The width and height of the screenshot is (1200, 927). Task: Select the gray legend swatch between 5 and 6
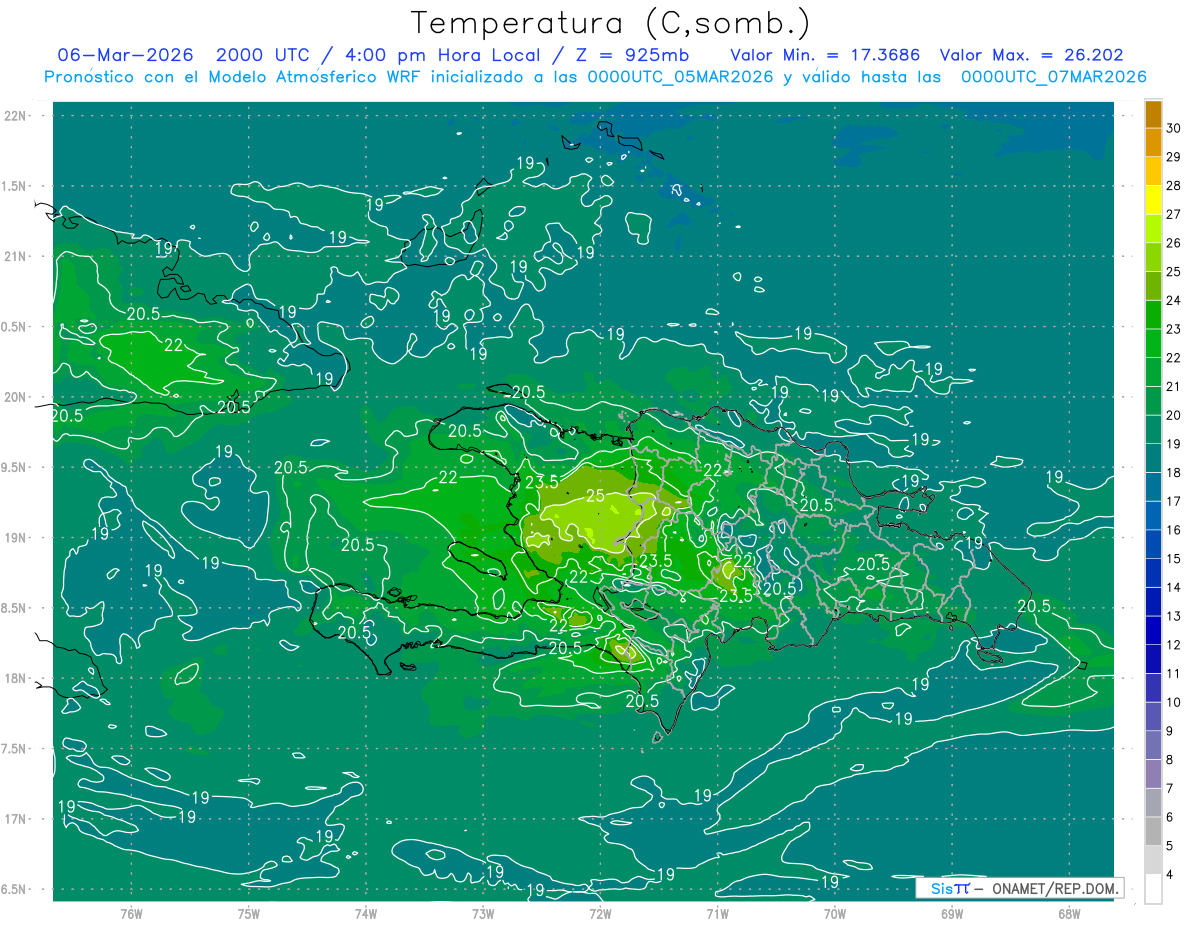point(1153,831)
